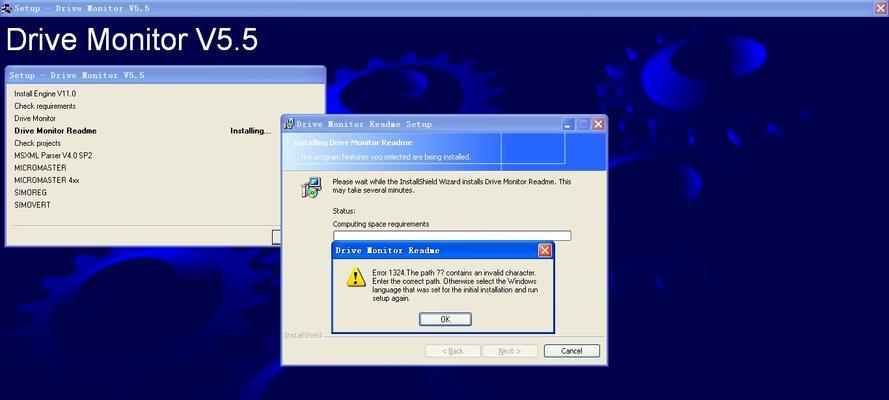Close the Drive Monitor Readme Setup window
Image resolution: width=889 pixels, height=400 pixels.
[598, 124]
